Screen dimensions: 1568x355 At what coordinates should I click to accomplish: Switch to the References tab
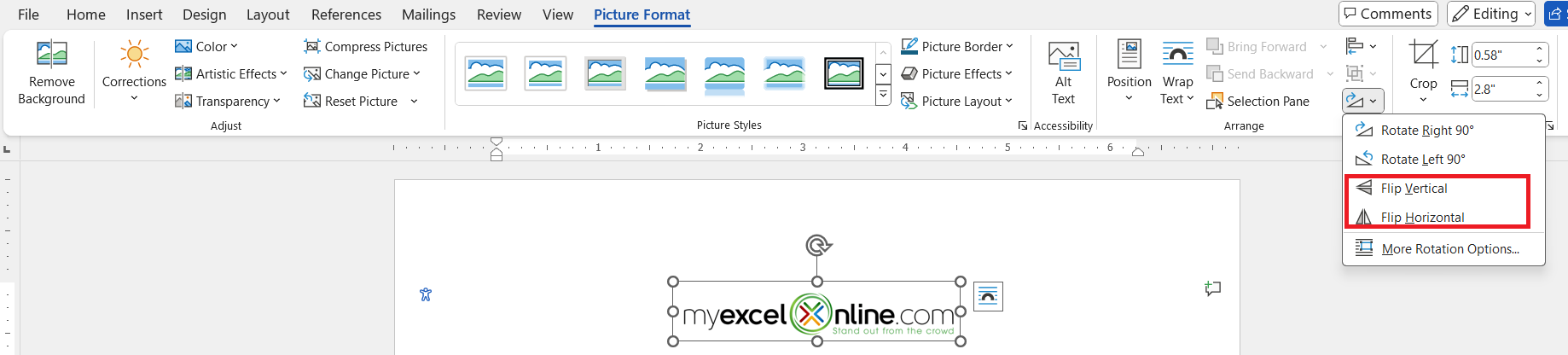pyautogui.click(x=346, y=15)
